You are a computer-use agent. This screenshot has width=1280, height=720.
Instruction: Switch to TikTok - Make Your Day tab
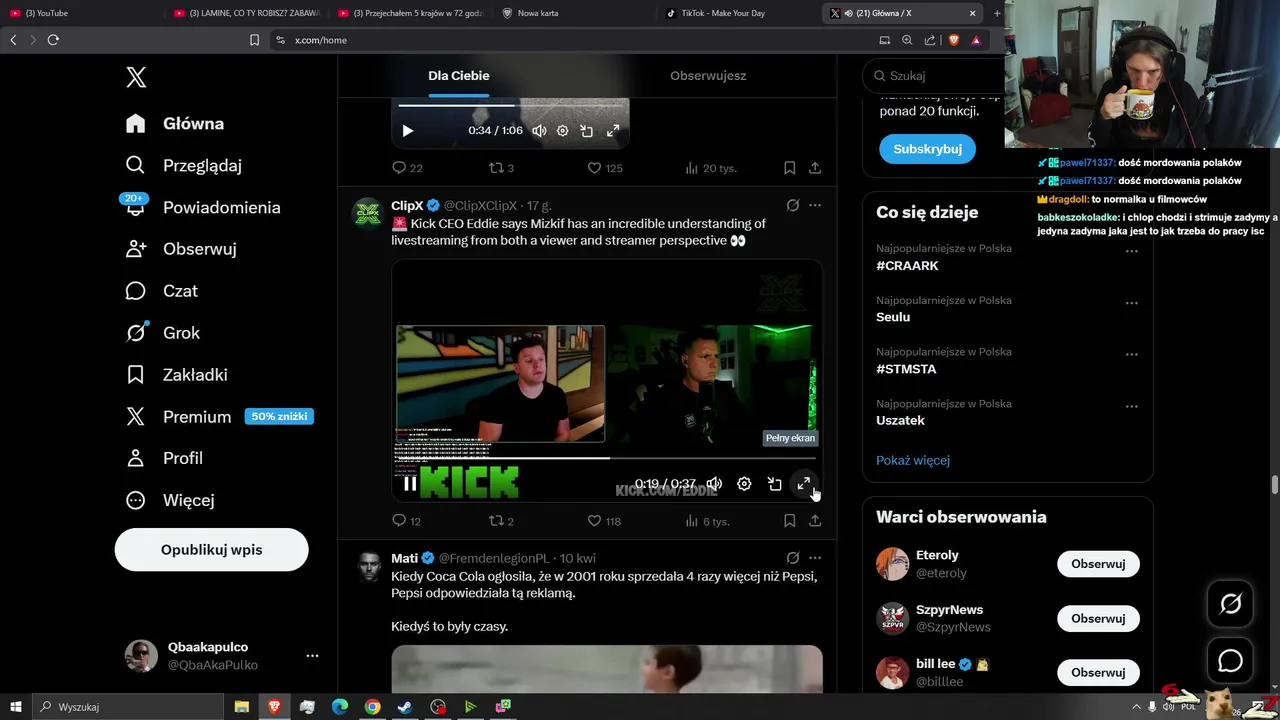click(x=737, y=13)
